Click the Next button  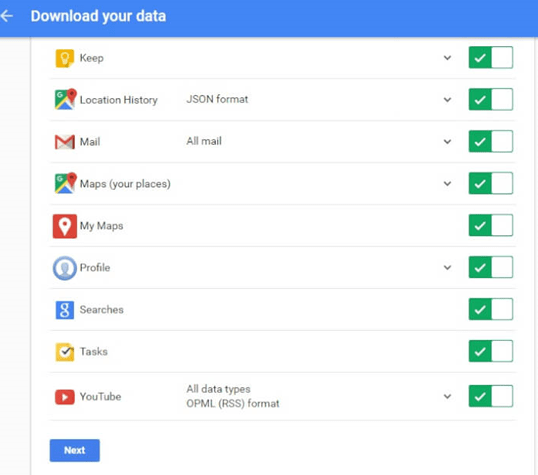(74, 450)
